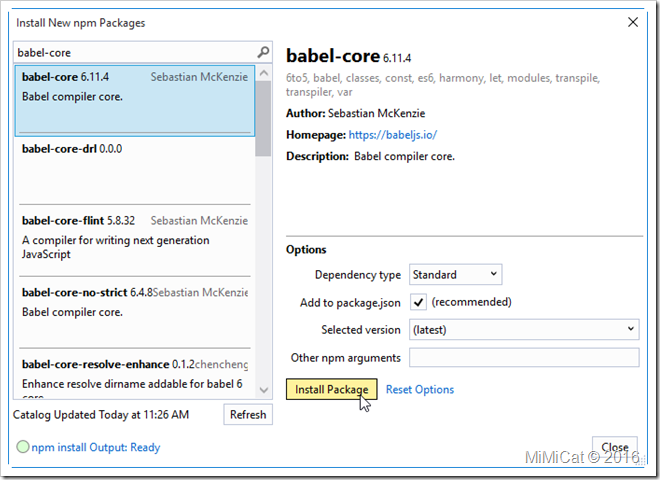Click the keyword tags starting with 6to5

coord(443,85)
